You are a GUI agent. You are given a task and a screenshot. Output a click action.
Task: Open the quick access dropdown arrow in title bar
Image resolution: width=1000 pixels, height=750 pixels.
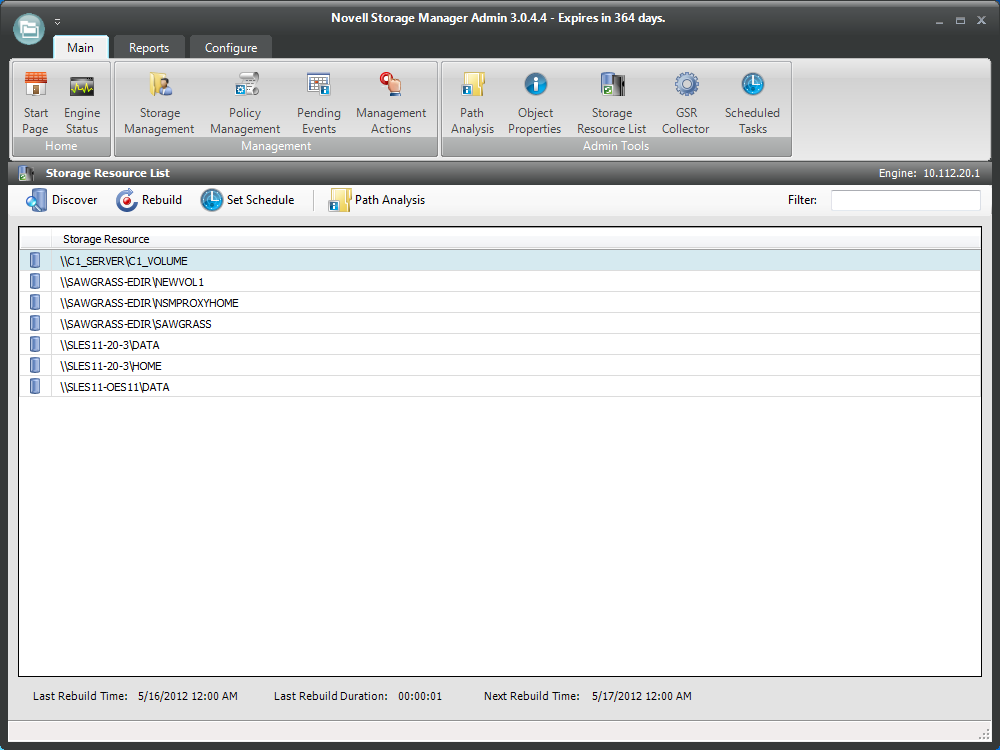tap(57, 22)
